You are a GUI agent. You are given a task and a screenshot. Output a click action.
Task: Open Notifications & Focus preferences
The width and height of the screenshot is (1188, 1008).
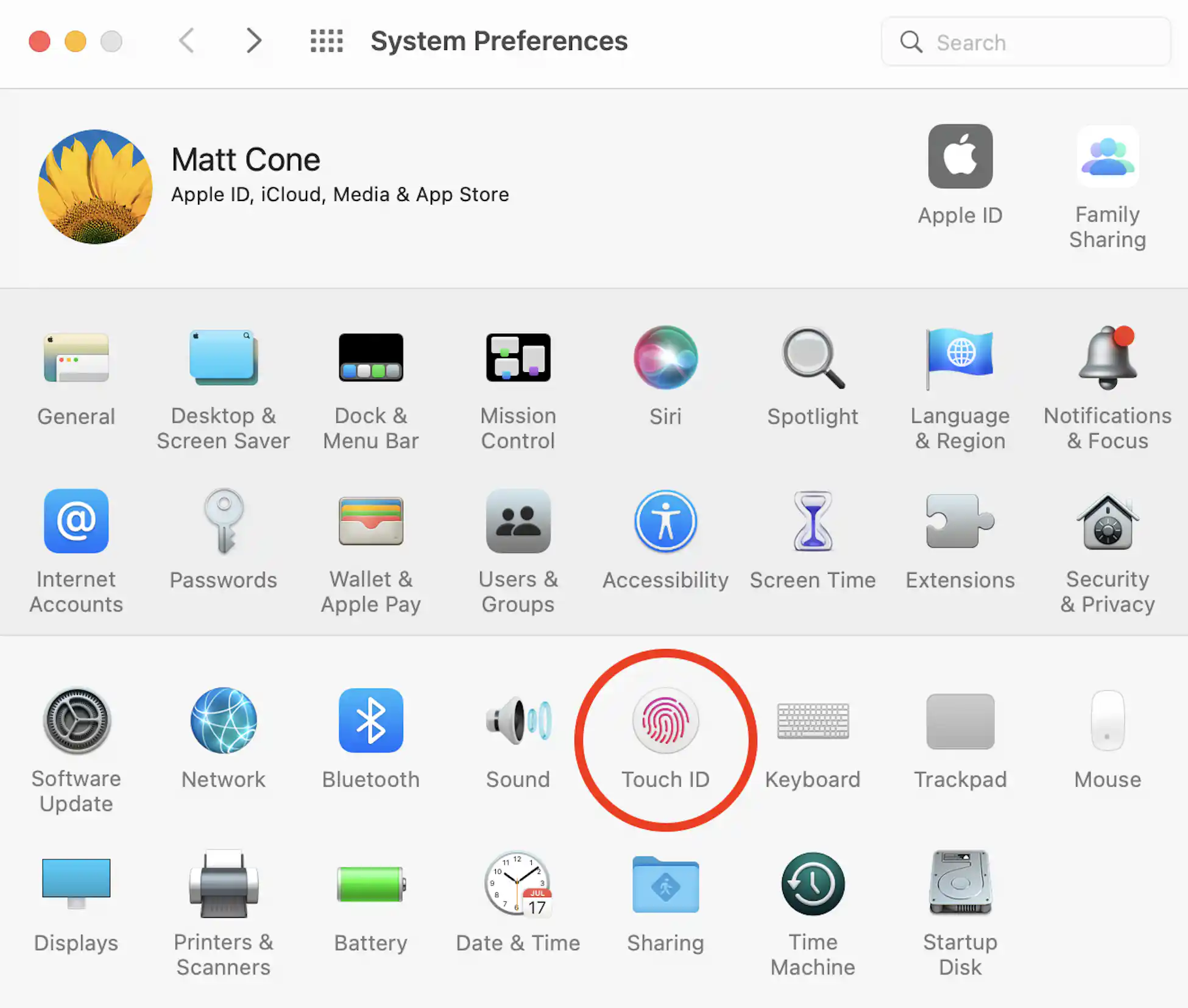1106,358
